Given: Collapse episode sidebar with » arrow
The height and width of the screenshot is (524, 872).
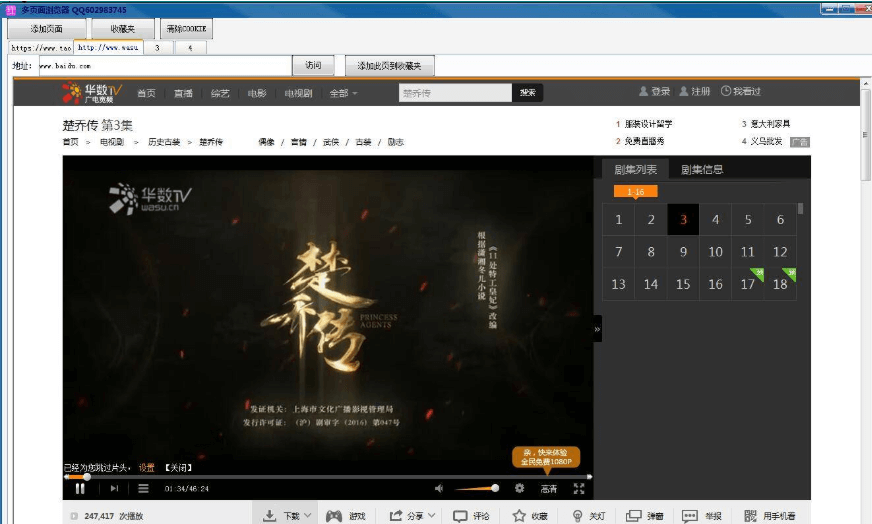Looking at the screenshot, I should 597,329.
